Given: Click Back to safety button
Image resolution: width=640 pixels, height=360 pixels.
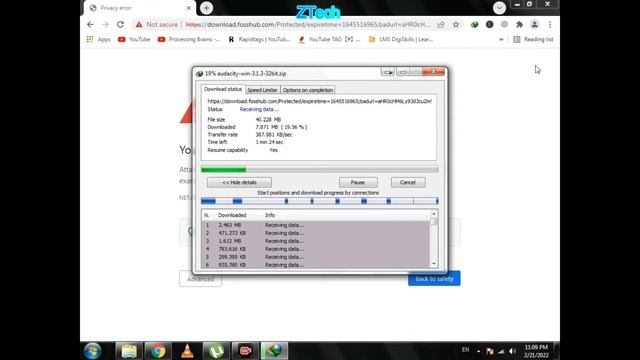Looking at the screenshot, I should [434, 279].
